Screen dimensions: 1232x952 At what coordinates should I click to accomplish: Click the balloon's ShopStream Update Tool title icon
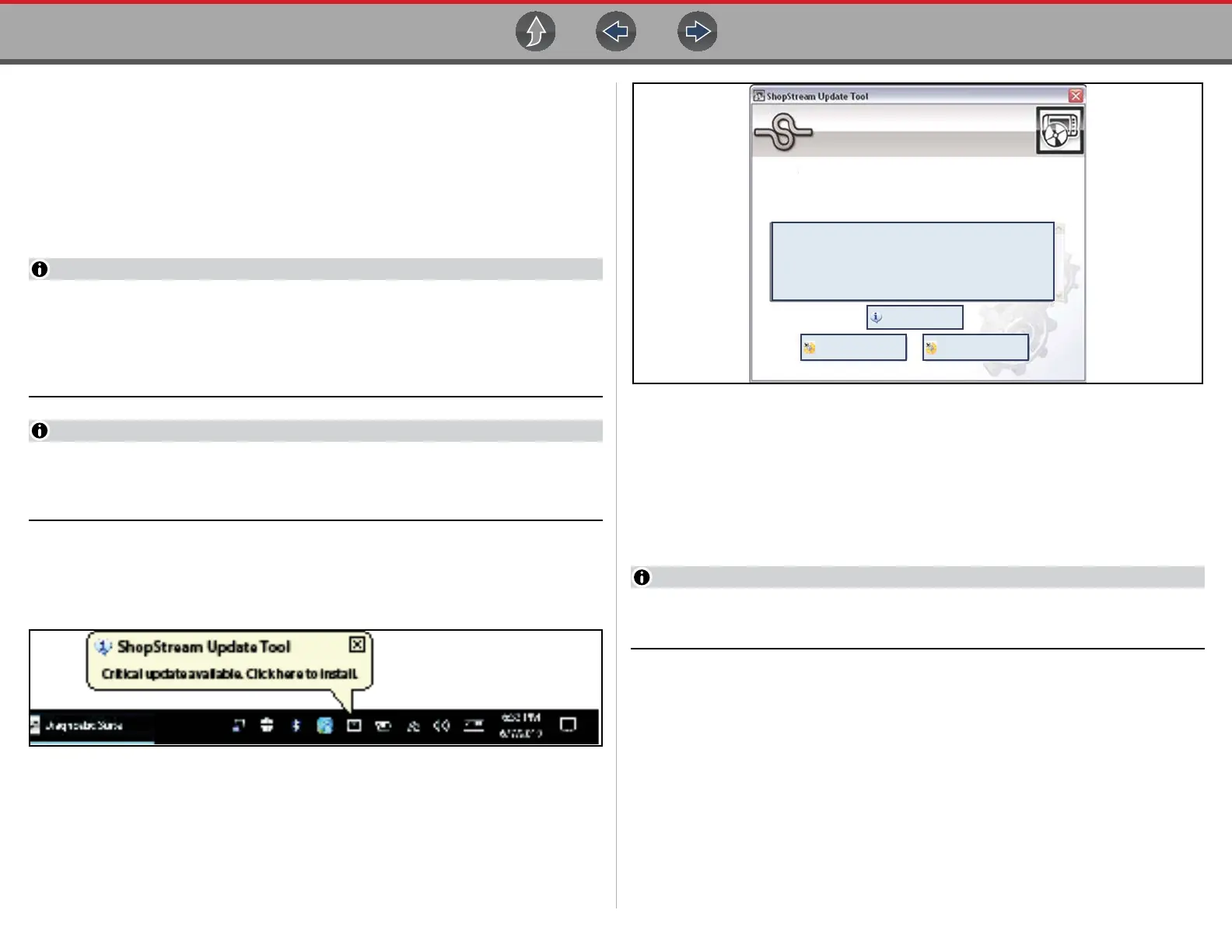pos(103,647)
